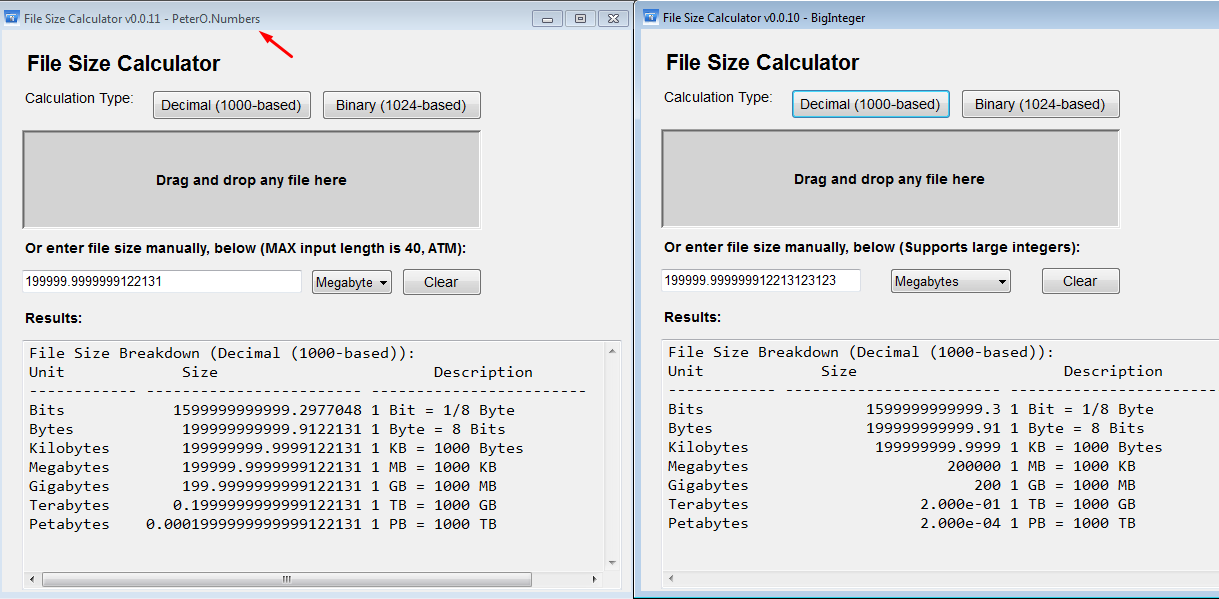Click the "1 KB = 1000 Bytes" description in the PeterO.Numbers results
1219x599 pixels.
(x=448, y=448)
